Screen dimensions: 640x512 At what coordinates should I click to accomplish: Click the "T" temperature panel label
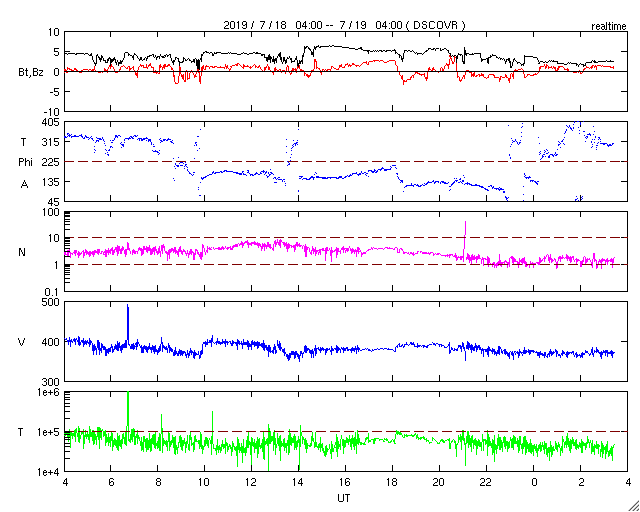[x=20, y=432]
